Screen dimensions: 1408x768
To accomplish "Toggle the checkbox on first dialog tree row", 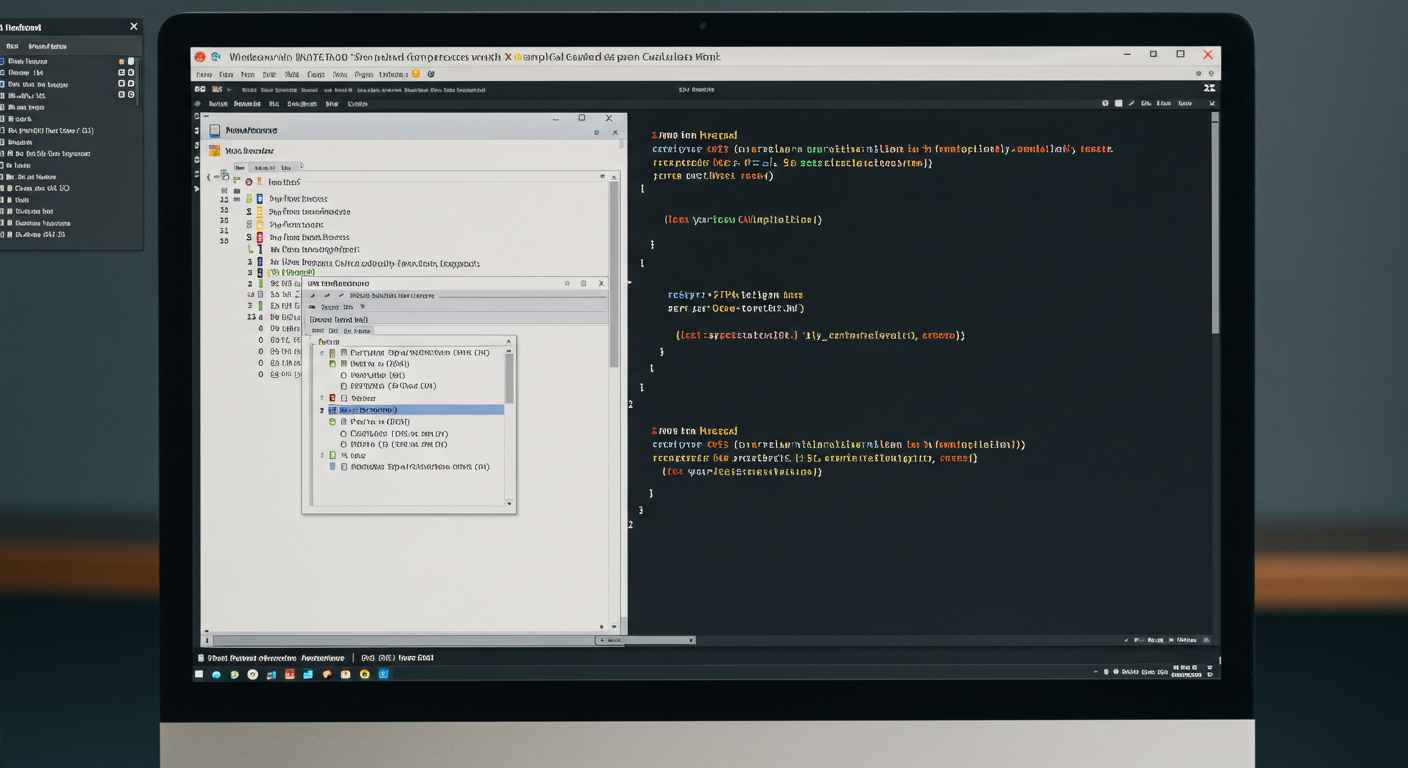I will coord(344,353).
